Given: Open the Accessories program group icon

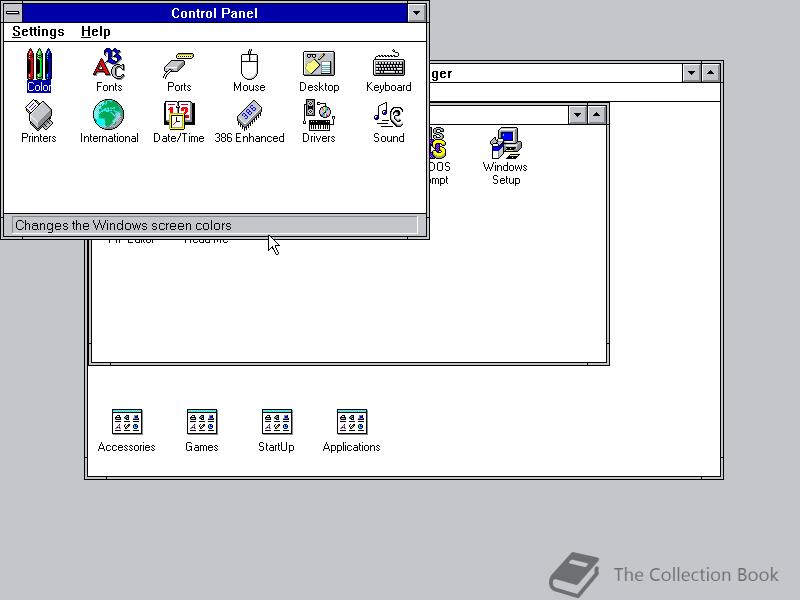Looking at the screenshot, I should coord(127,431).
